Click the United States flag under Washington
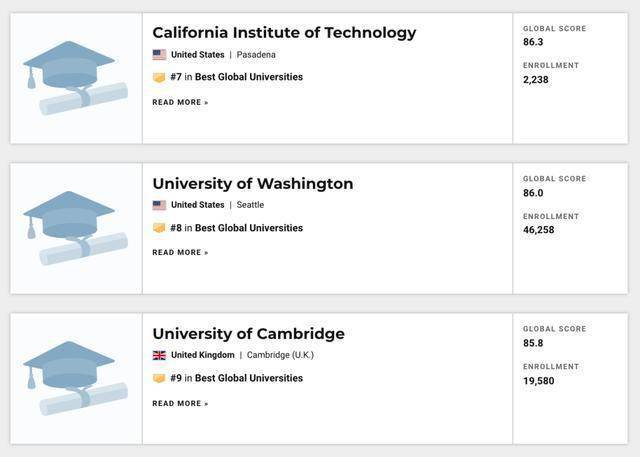Image resolution: width=640 pixels, height=457 pixels. coord(159,205)
